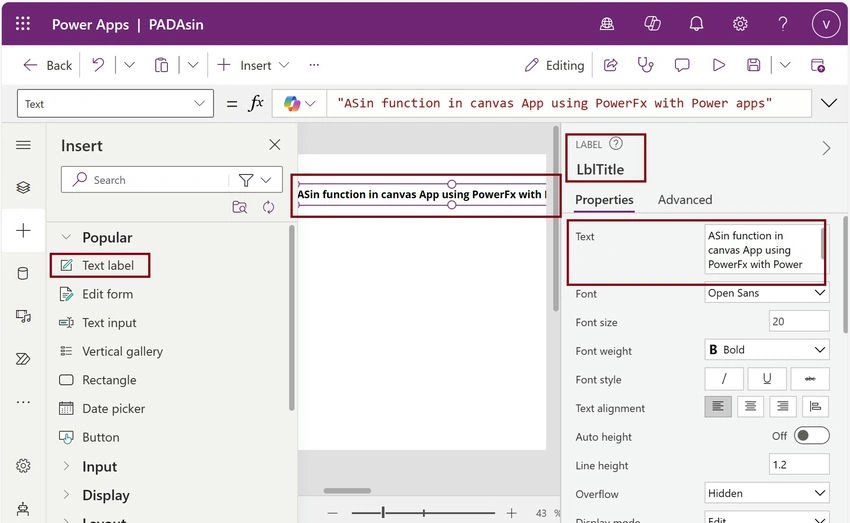Open the Paste dropdown arrow
Viewport: 850px width, 523px height.
[193, 65]
